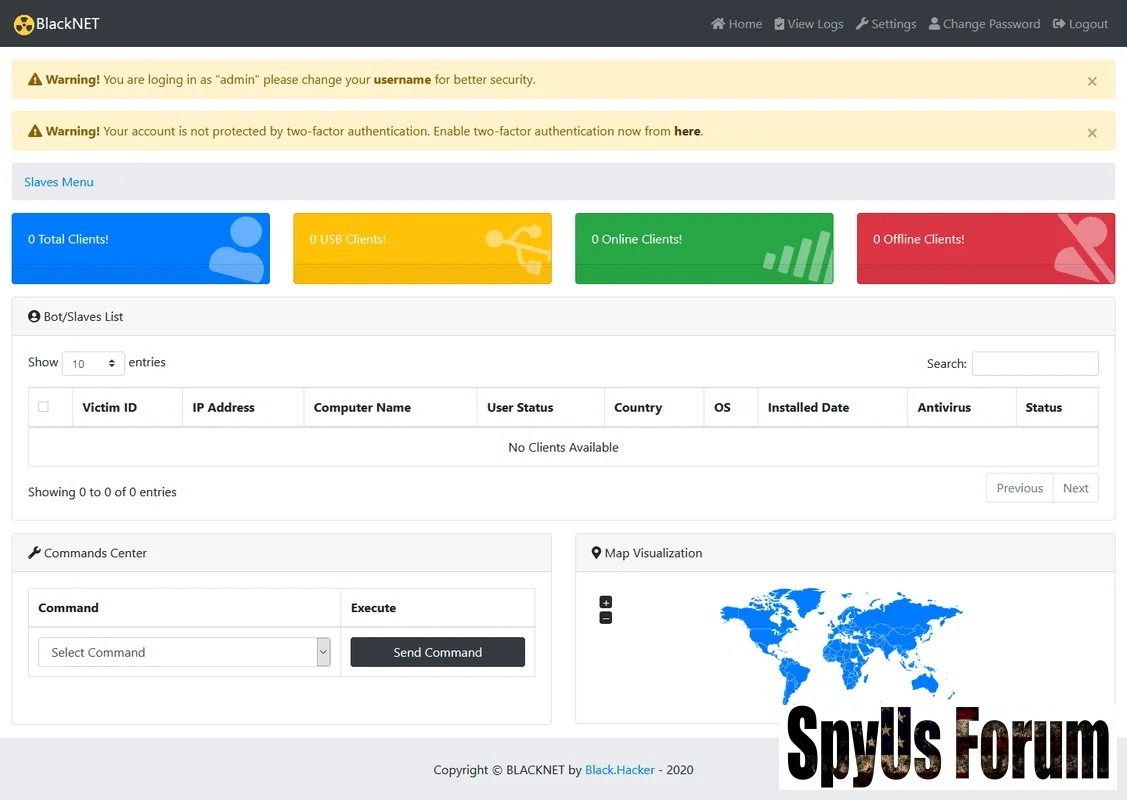Open the Online Clients signal bars card

click(798, 254)
